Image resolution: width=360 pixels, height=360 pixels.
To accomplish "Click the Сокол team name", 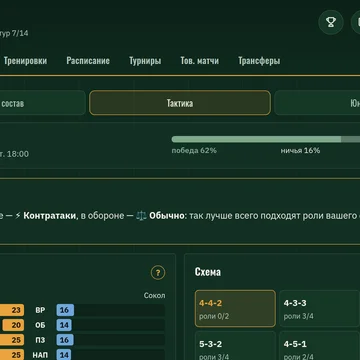I will pos(154,295).
